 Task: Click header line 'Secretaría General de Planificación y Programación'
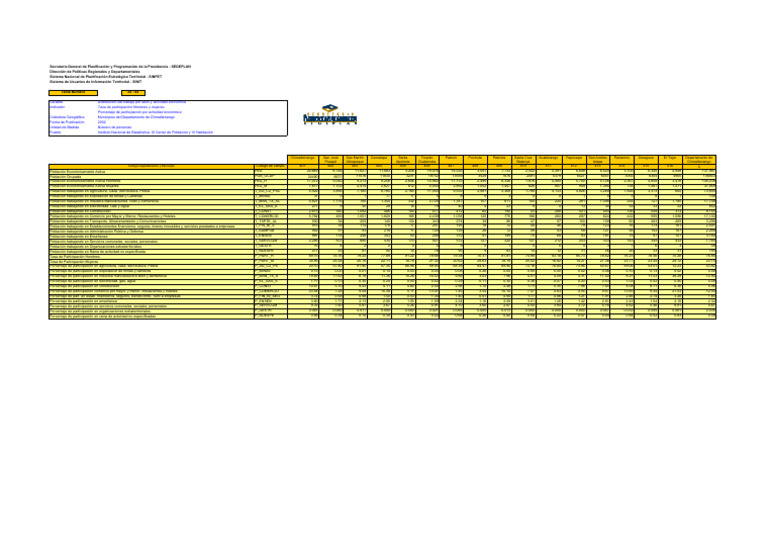[x=120, y=67]
